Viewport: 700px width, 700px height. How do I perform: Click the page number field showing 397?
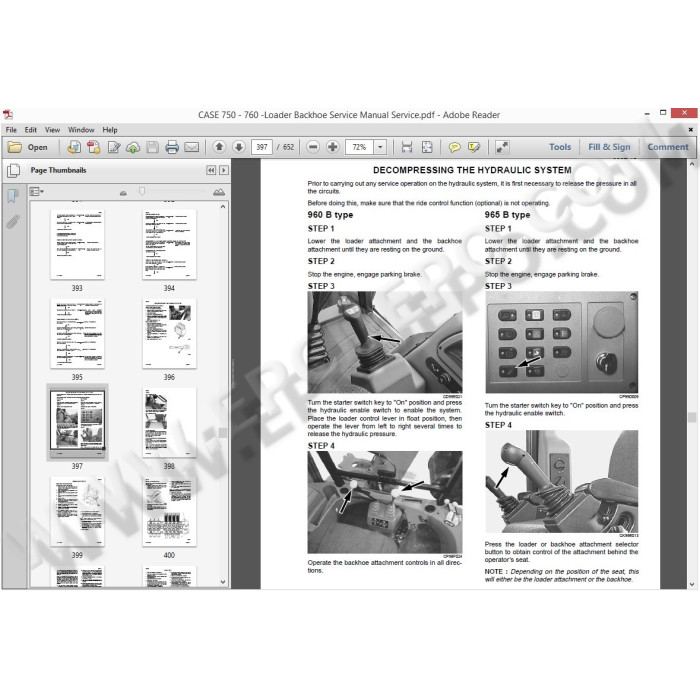tap(262, 147)
